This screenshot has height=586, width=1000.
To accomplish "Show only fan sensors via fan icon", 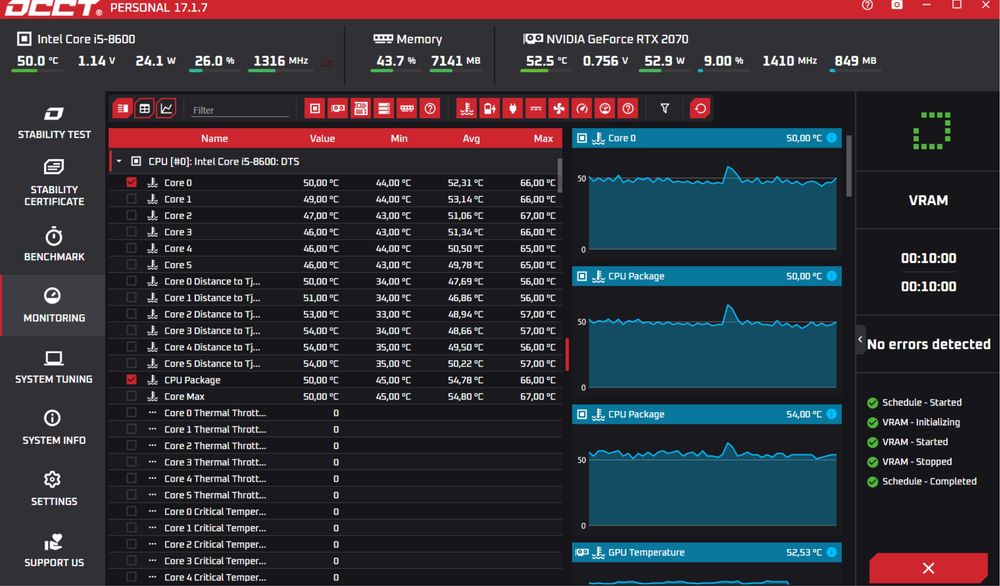I will 559,108.
